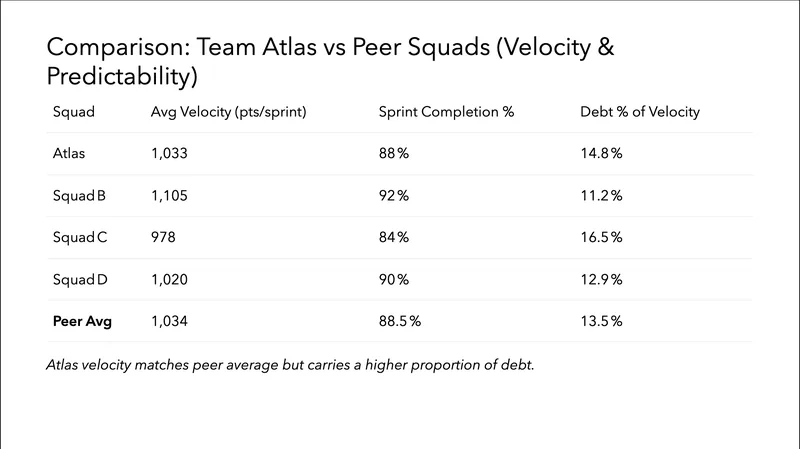Click the 92% sprint completion cell
The image size is (800, 449).
[394, 196]
